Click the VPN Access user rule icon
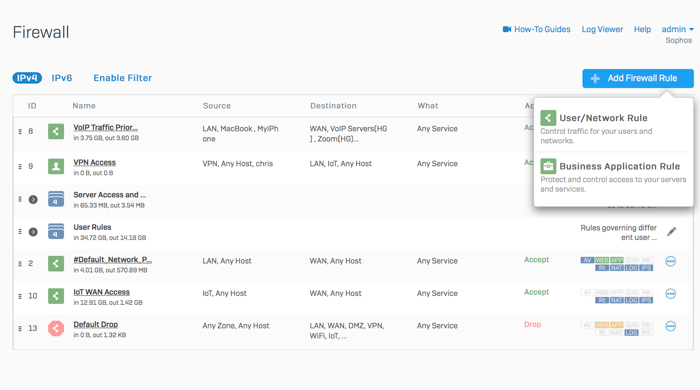Viewport: 700px width, 390px height. (x=56, y=166)
